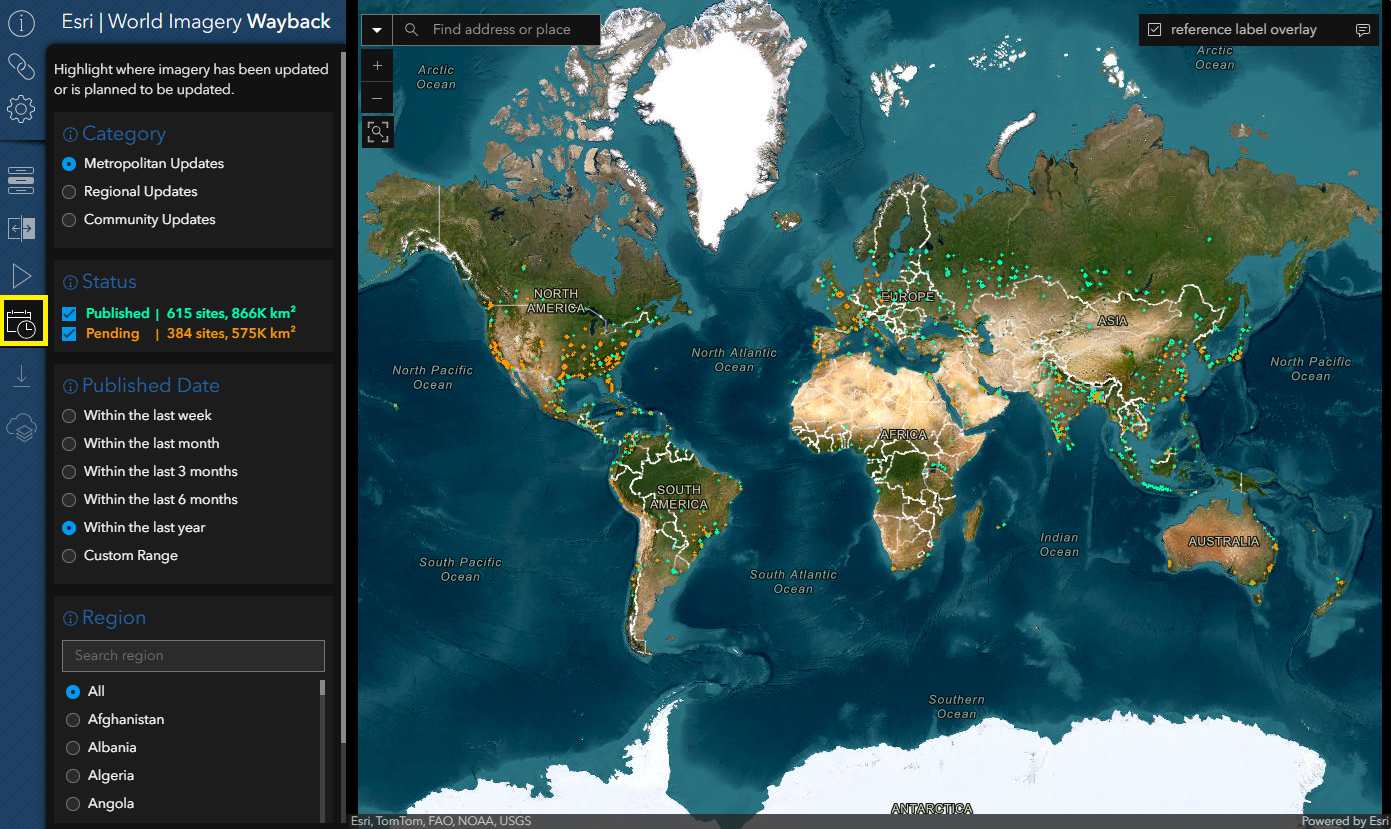Image resolution: width=1391 pixels, height=829 pixels.
Task: Focus the Search region input box
Action: (x=193, y=656)
